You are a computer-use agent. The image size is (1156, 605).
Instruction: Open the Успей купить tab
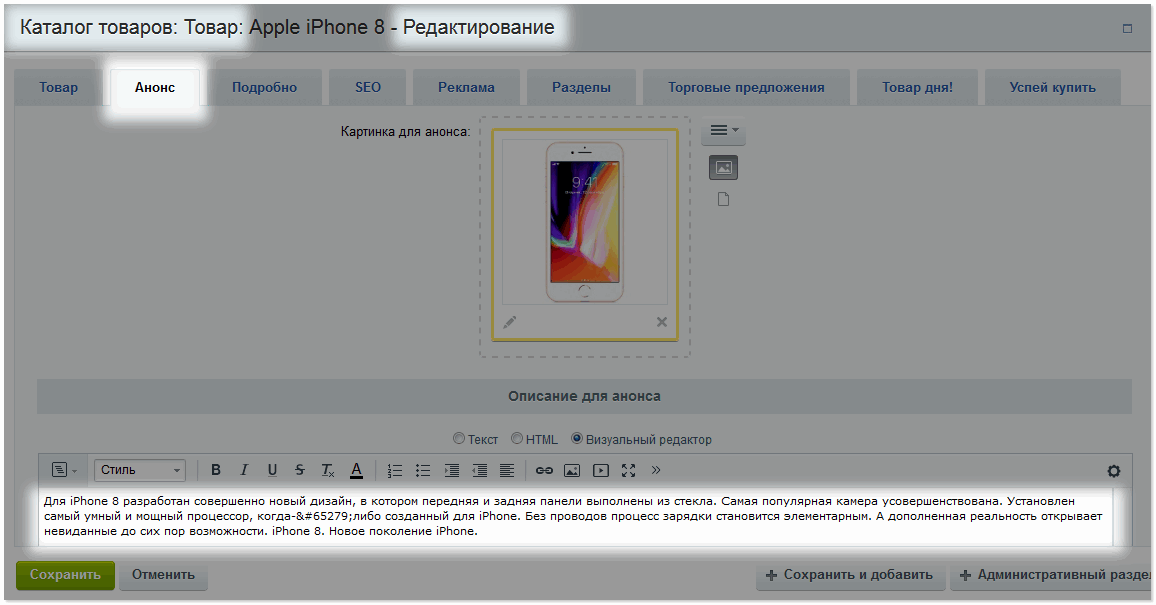(x=1052, y=87)
